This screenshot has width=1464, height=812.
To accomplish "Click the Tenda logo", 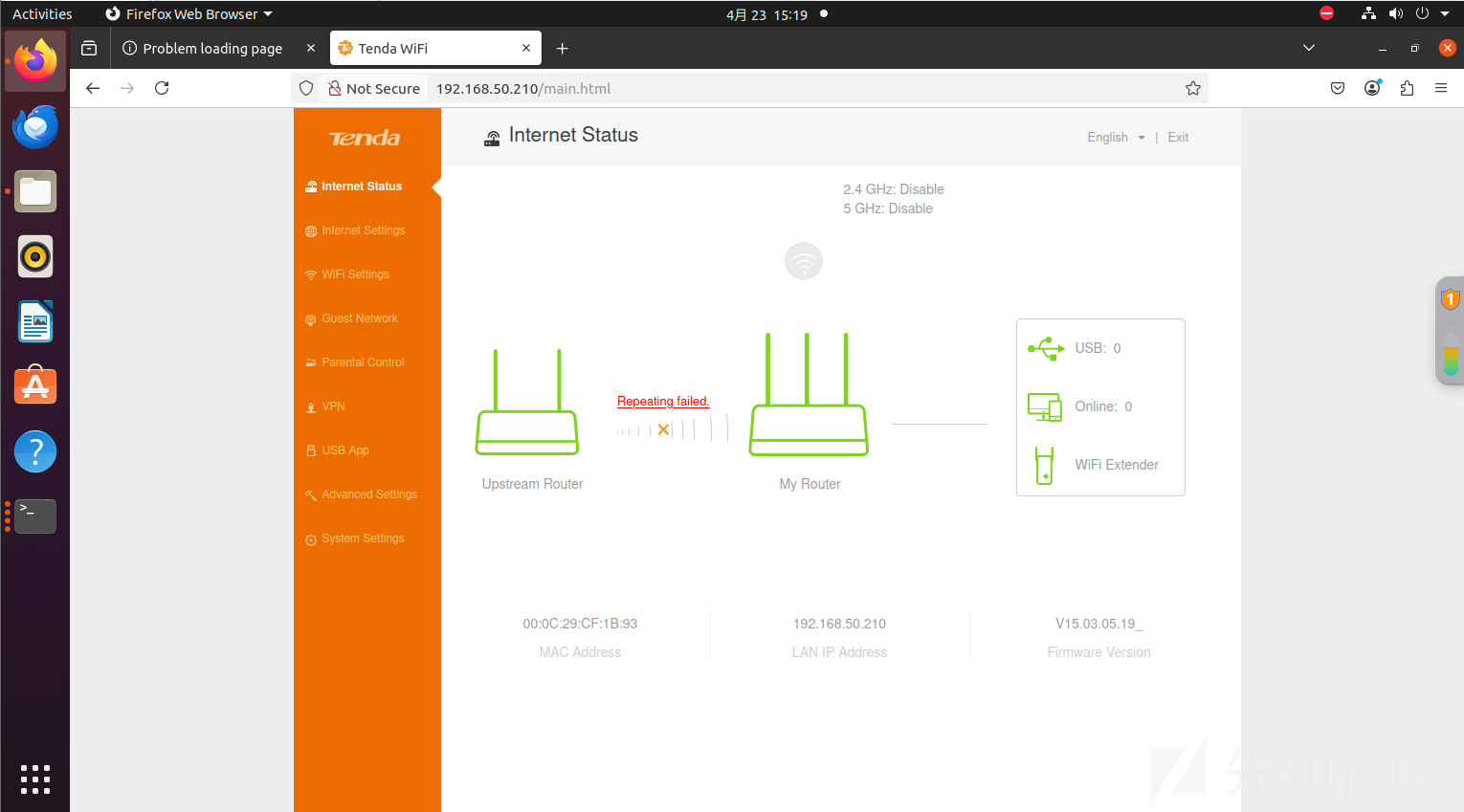I will pos(365,138).
